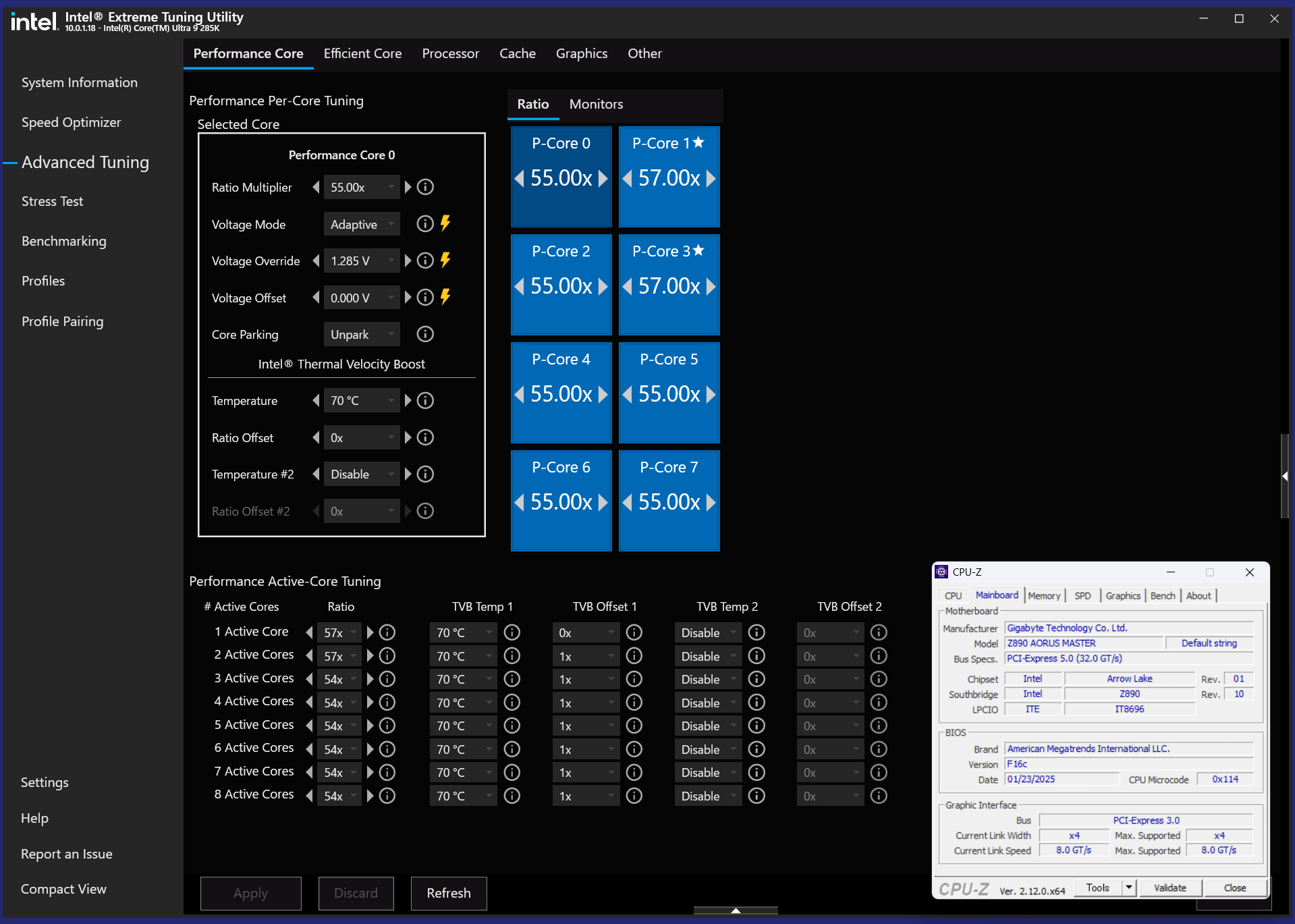Switch to Processor tab

(451, 53)
